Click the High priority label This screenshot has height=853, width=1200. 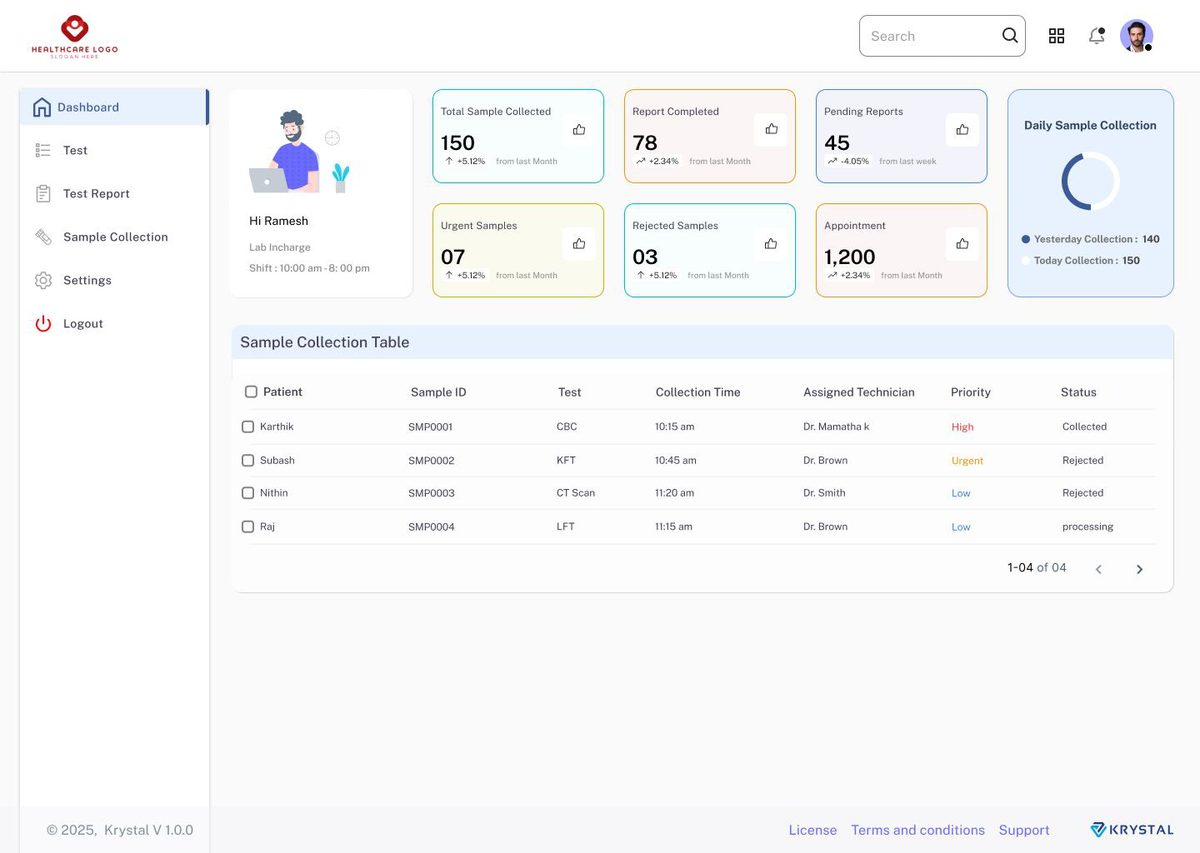point(962,427)
